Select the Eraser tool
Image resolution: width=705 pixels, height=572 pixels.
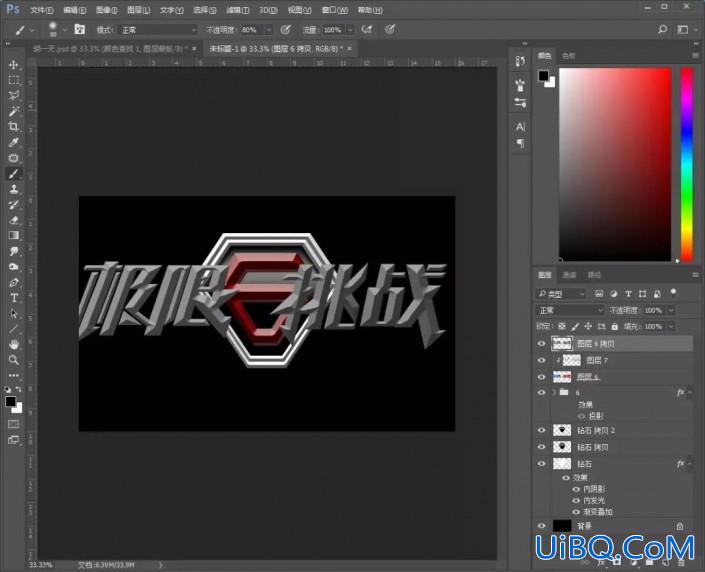(13, 220)
